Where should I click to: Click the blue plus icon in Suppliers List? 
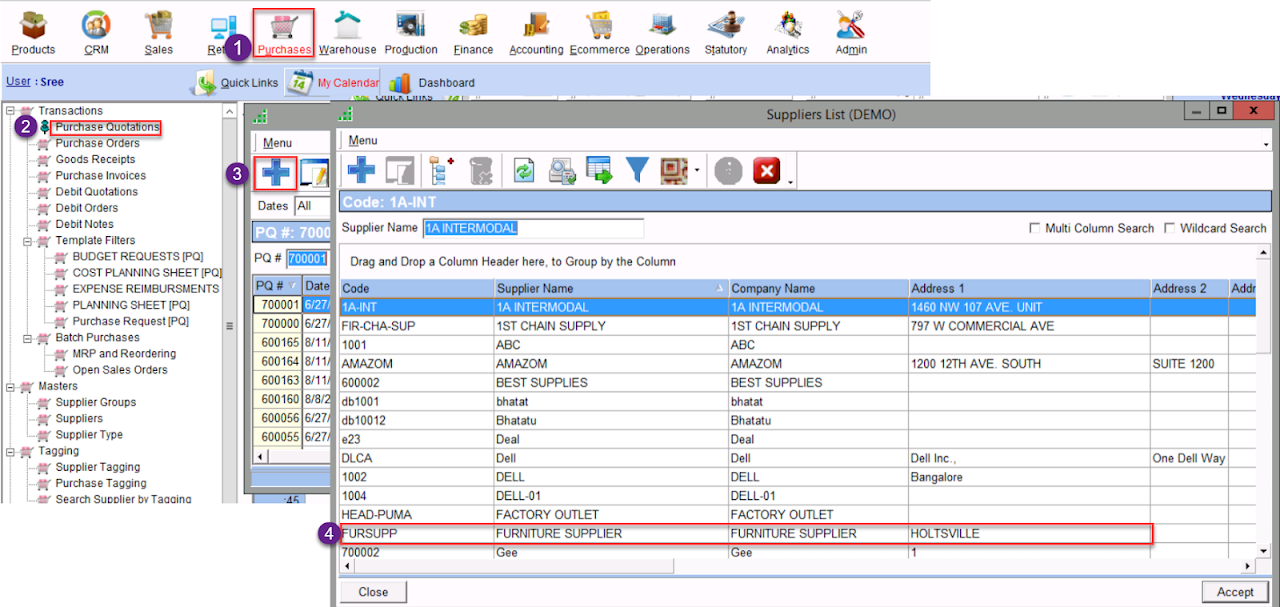tap(360, 170)
